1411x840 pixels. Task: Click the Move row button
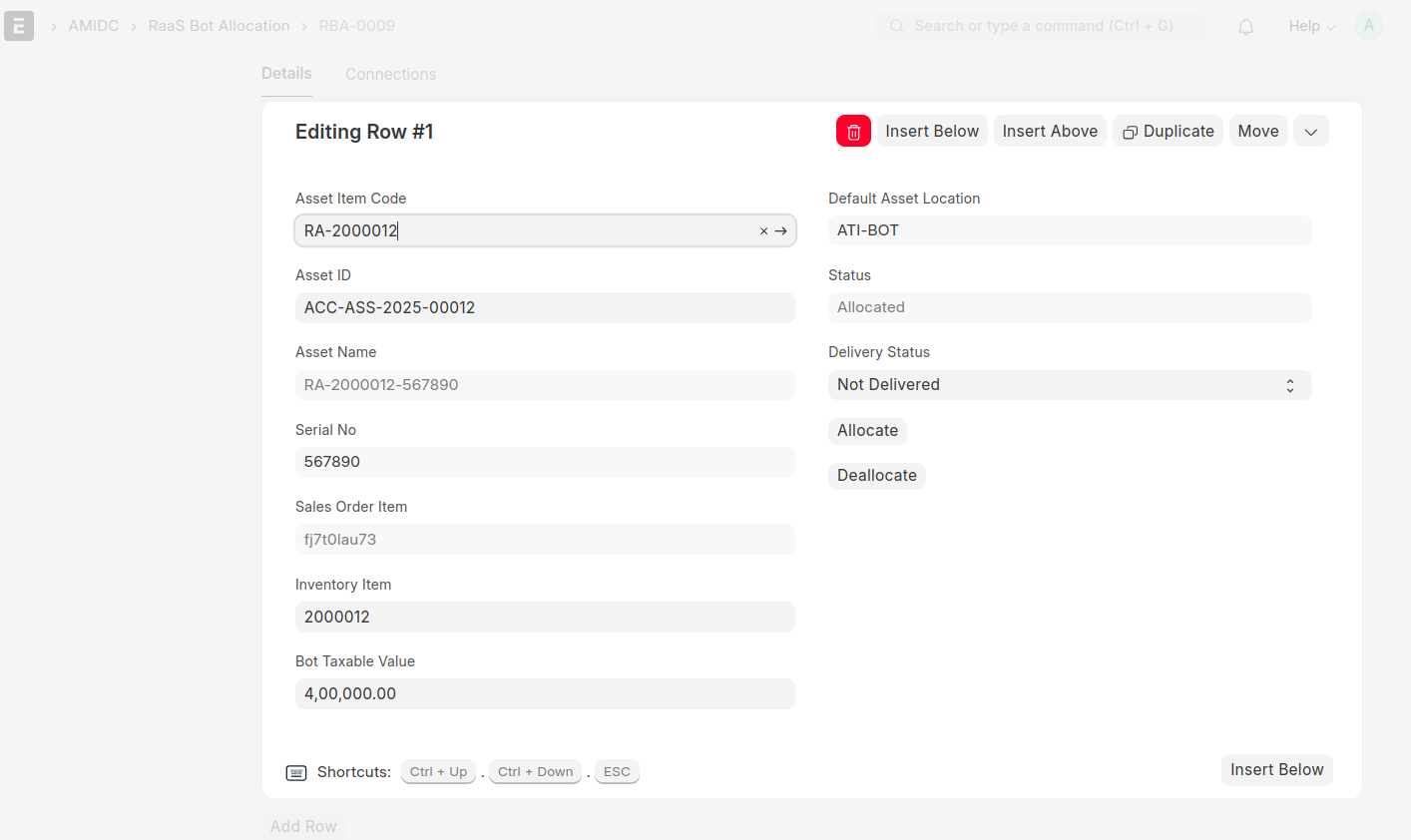(x=1257, y=132)
